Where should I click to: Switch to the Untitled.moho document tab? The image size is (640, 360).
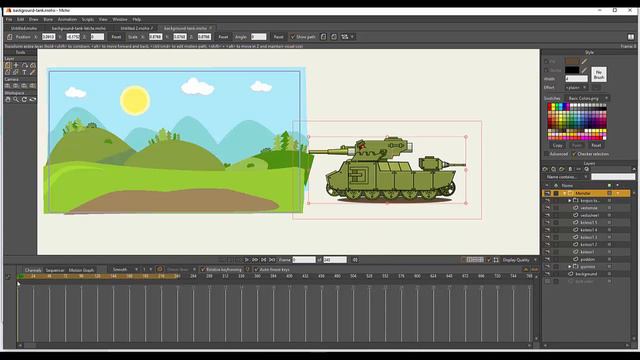coord(24,28)
